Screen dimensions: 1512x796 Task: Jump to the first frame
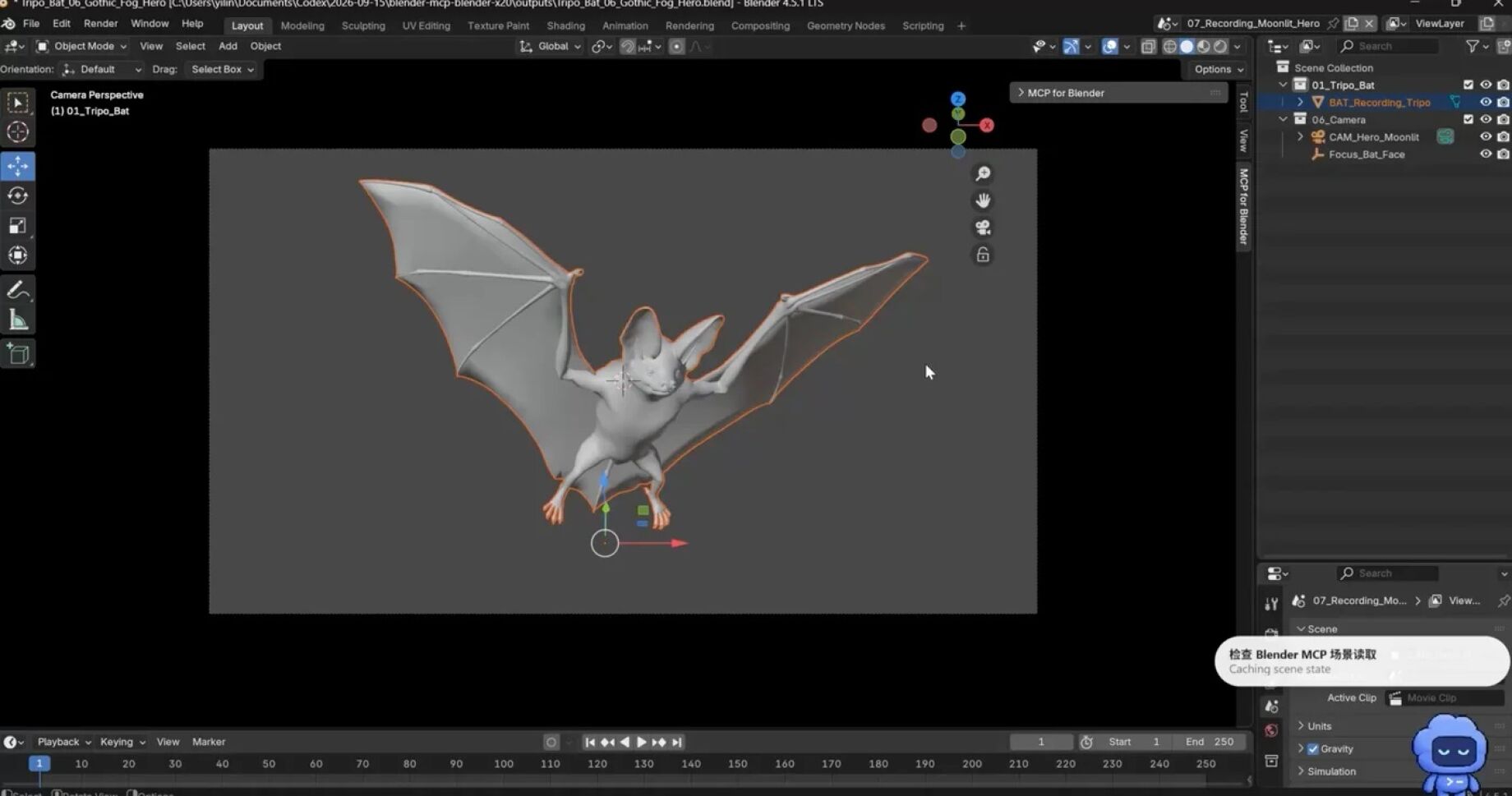click(589, 742)
